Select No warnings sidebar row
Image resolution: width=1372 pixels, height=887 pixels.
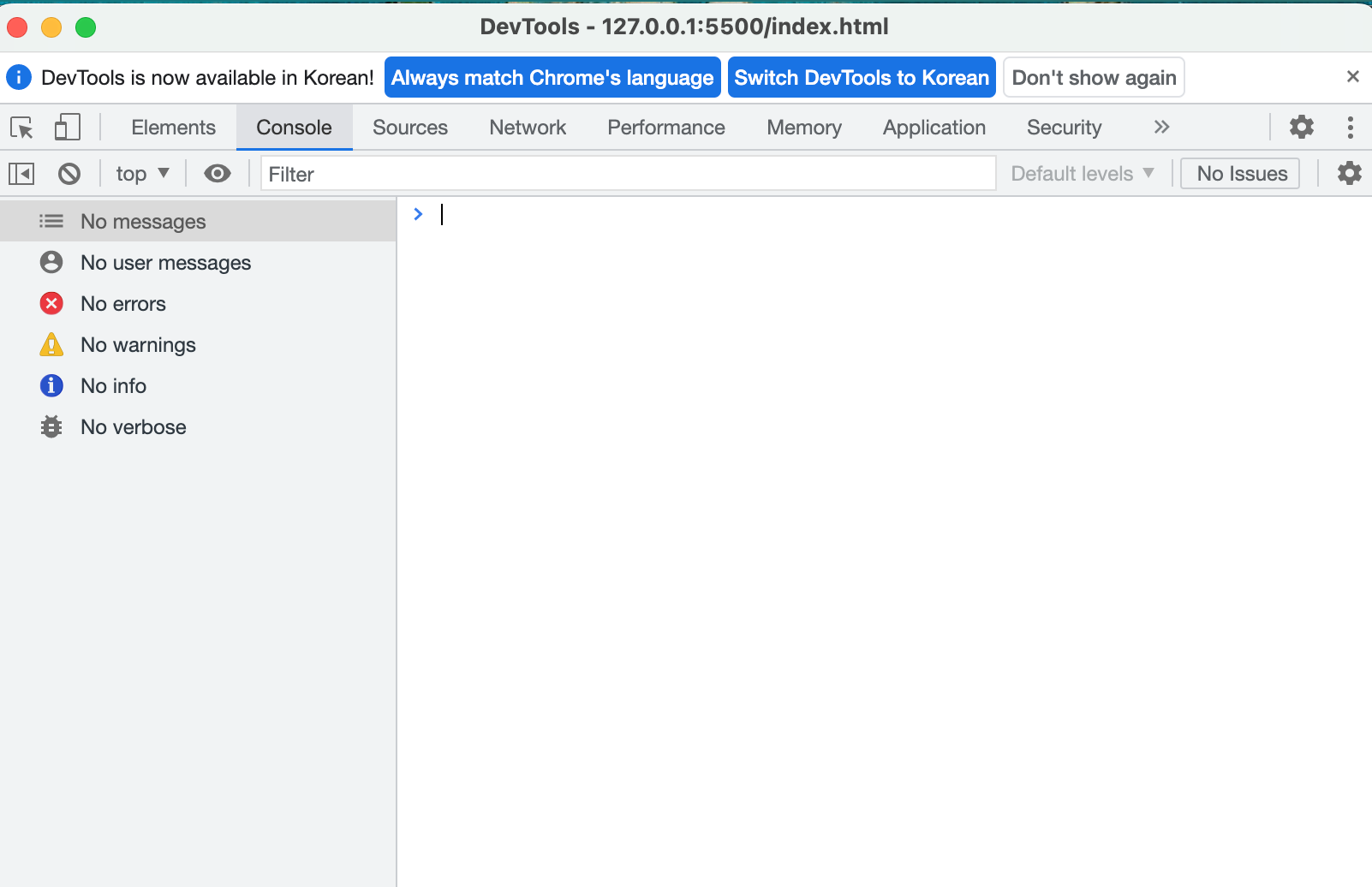(198, 344)
